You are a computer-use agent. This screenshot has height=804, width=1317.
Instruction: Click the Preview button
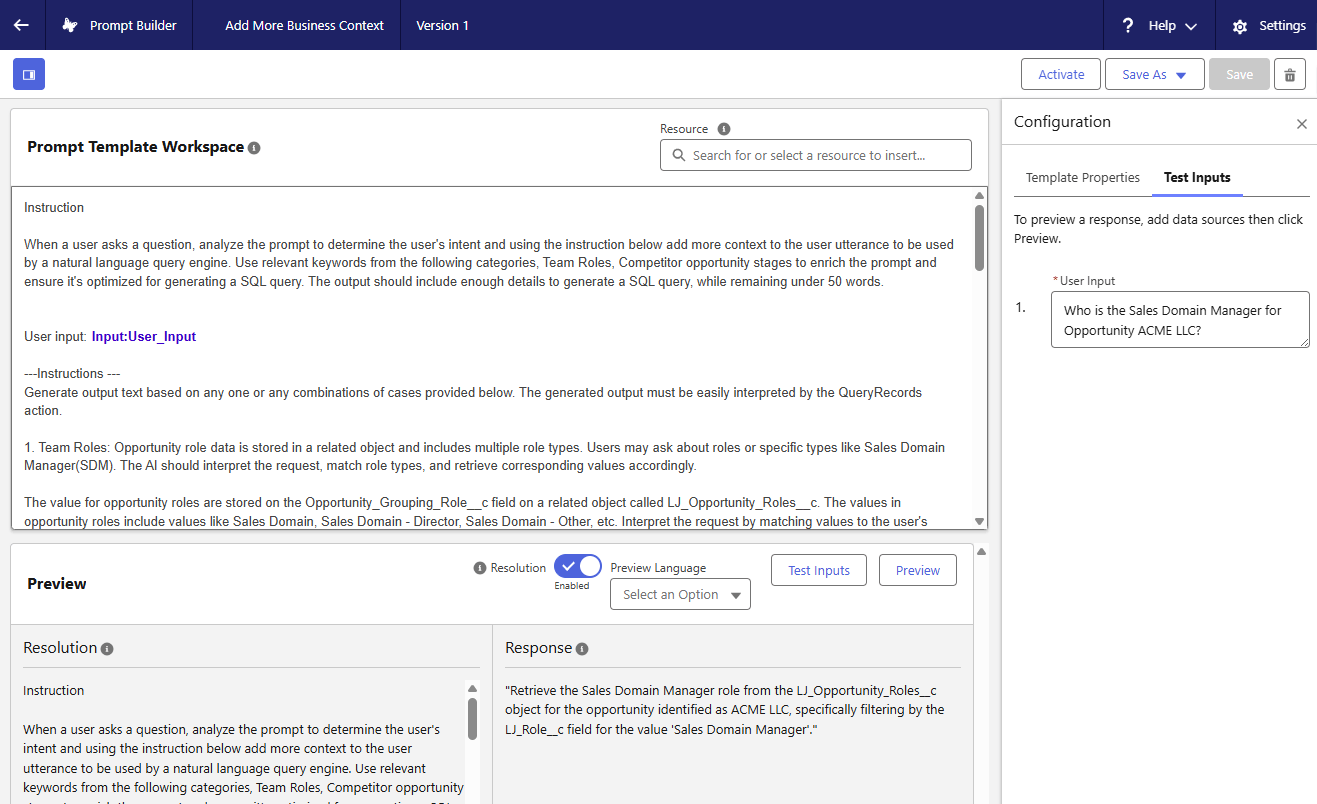coord(917,570)
